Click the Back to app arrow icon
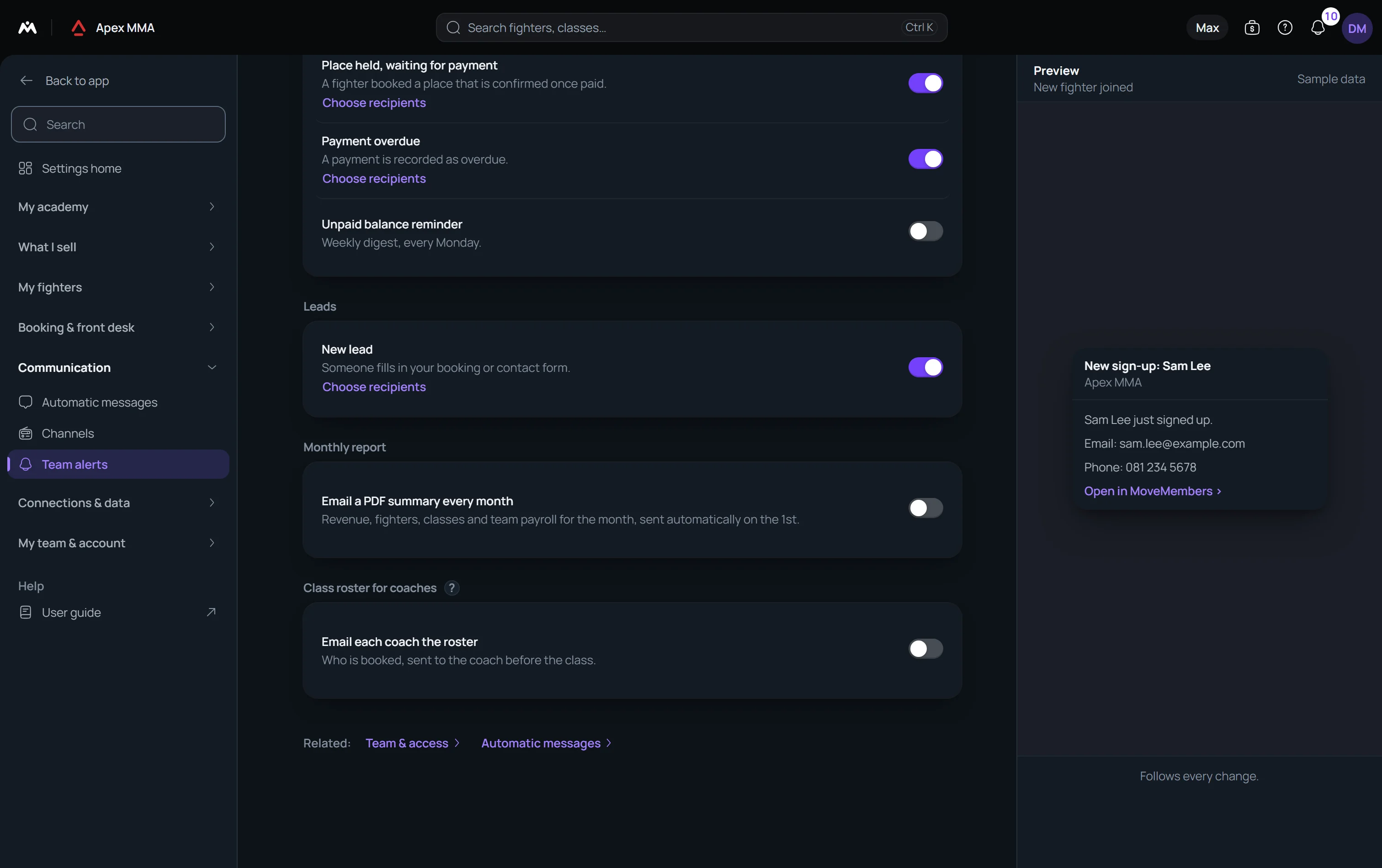This screenshot has width=1382, height=868. [x=27, y=81]
